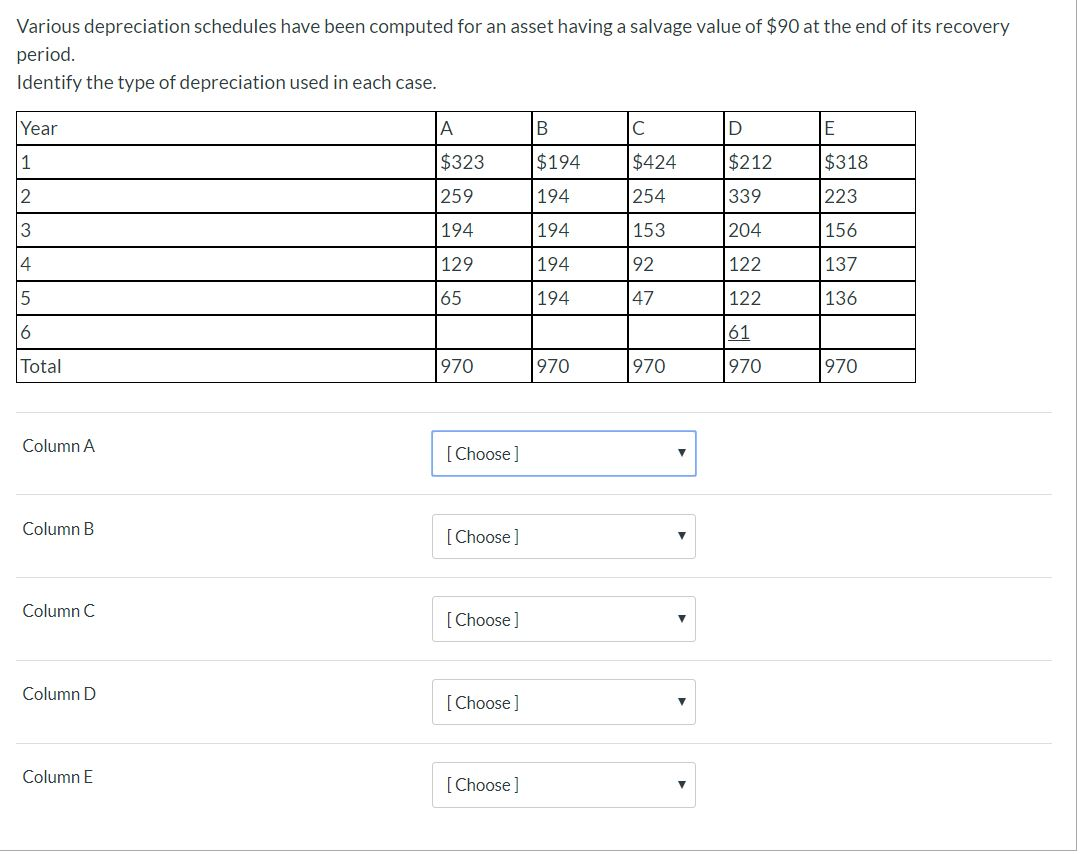This screenshot has width=1090, height=854.
Task: Open the Column A answer dropdown
Action: [563, 453]
